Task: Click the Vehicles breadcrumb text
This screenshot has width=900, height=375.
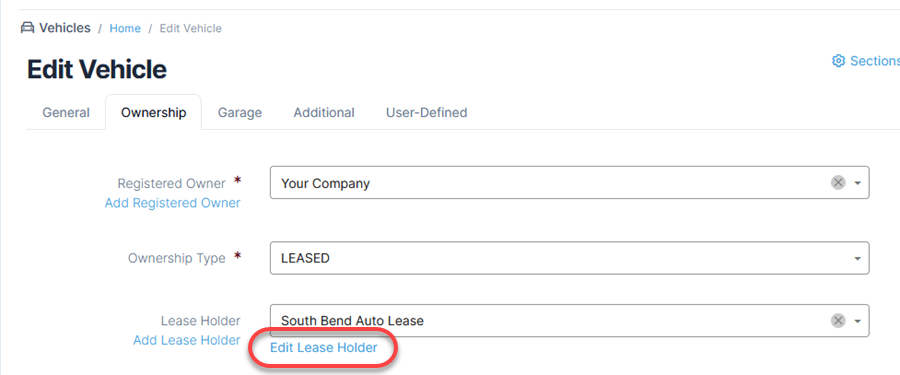Action: pos(65,28)
